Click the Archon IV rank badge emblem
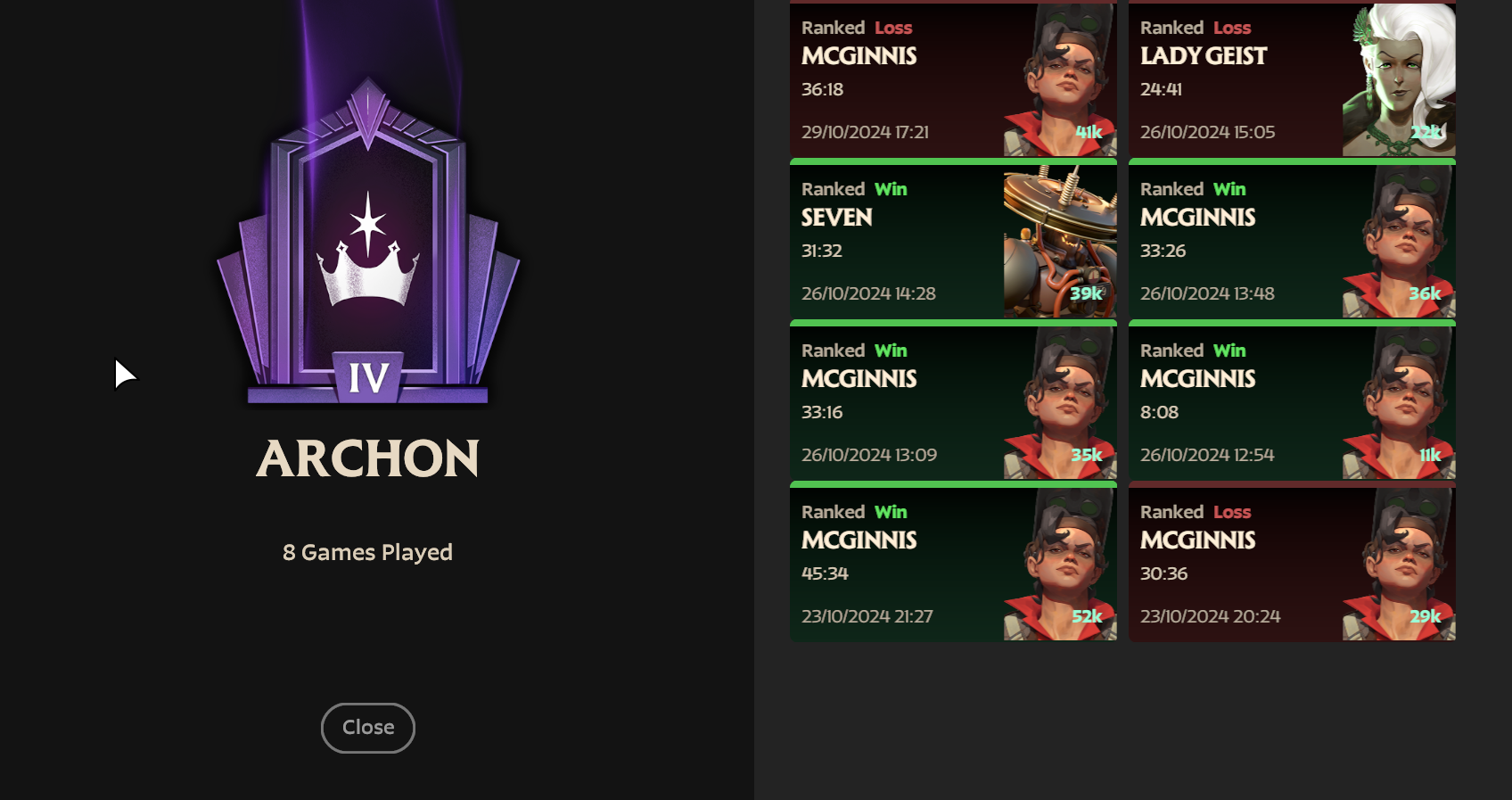The height and width of the screenshot is (800, 1512). click(368, 242)
